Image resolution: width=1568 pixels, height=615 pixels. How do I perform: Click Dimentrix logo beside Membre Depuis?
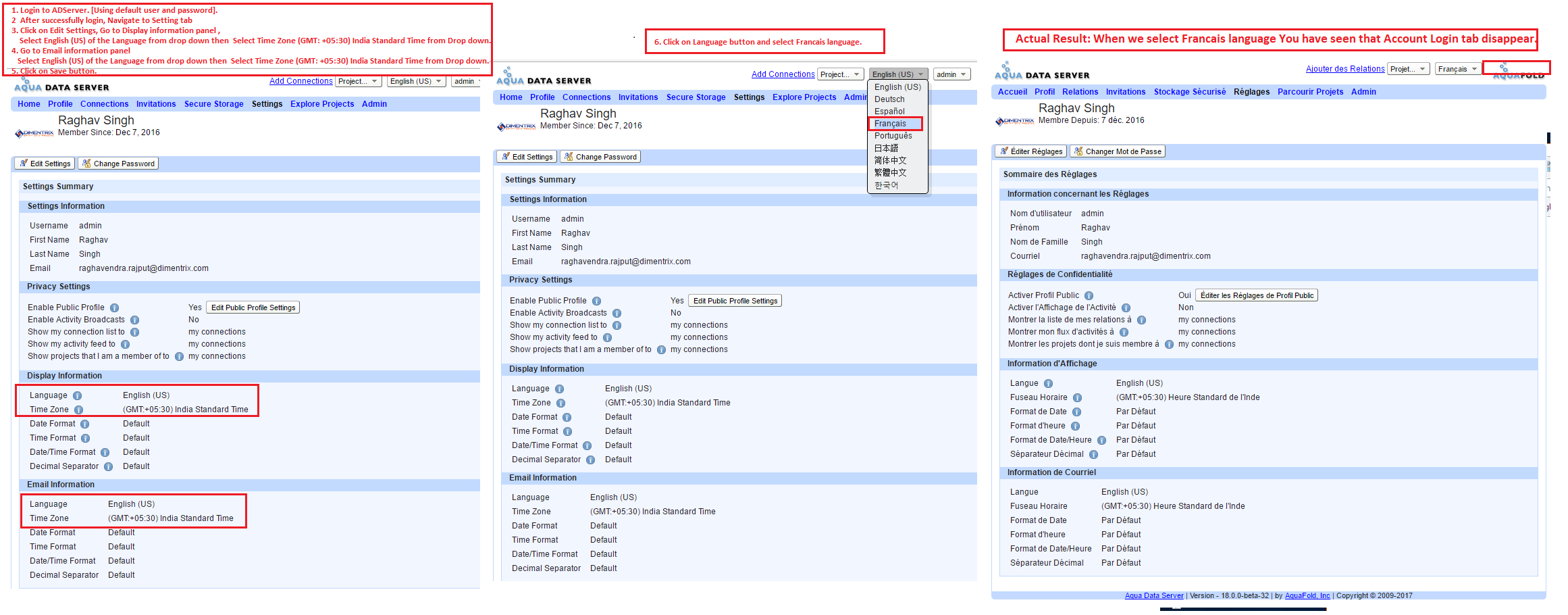coord(1015,121)
